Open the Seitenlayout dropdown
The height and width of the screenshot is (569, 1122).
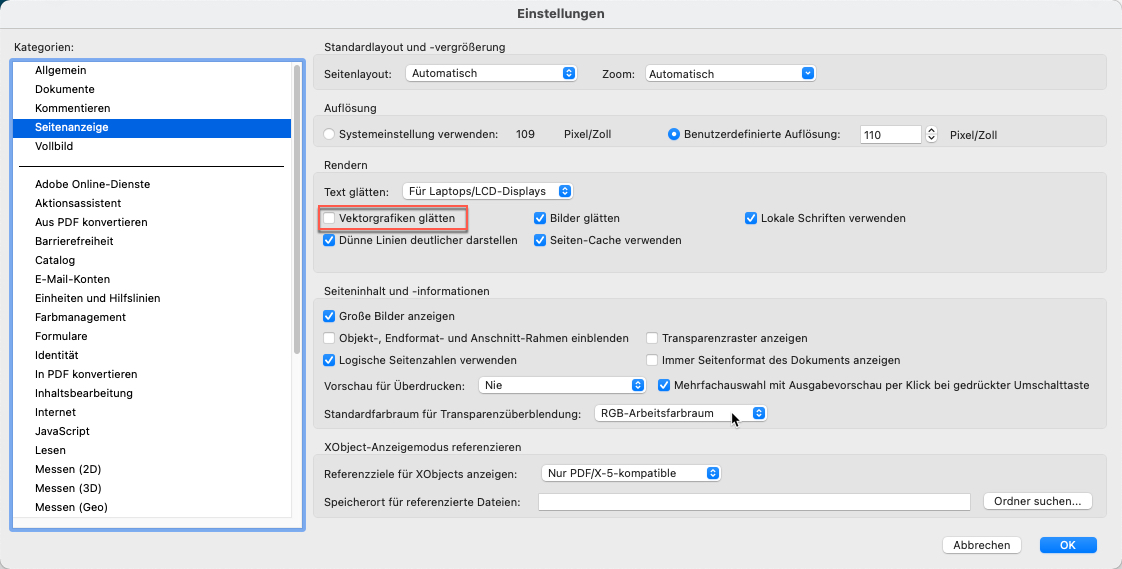tap(491, 73)
